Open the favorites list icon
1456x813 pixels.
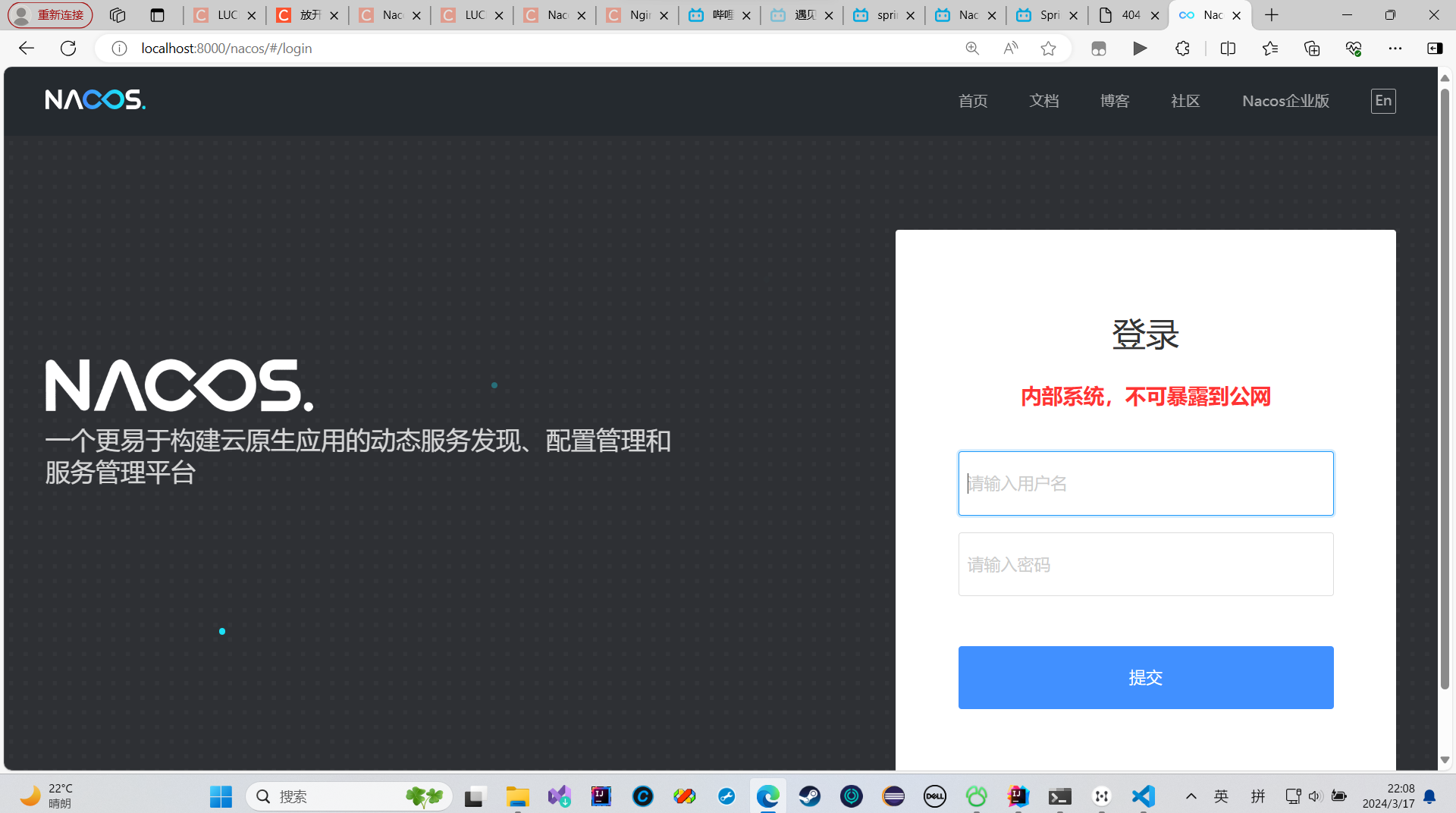point(1270,49)
